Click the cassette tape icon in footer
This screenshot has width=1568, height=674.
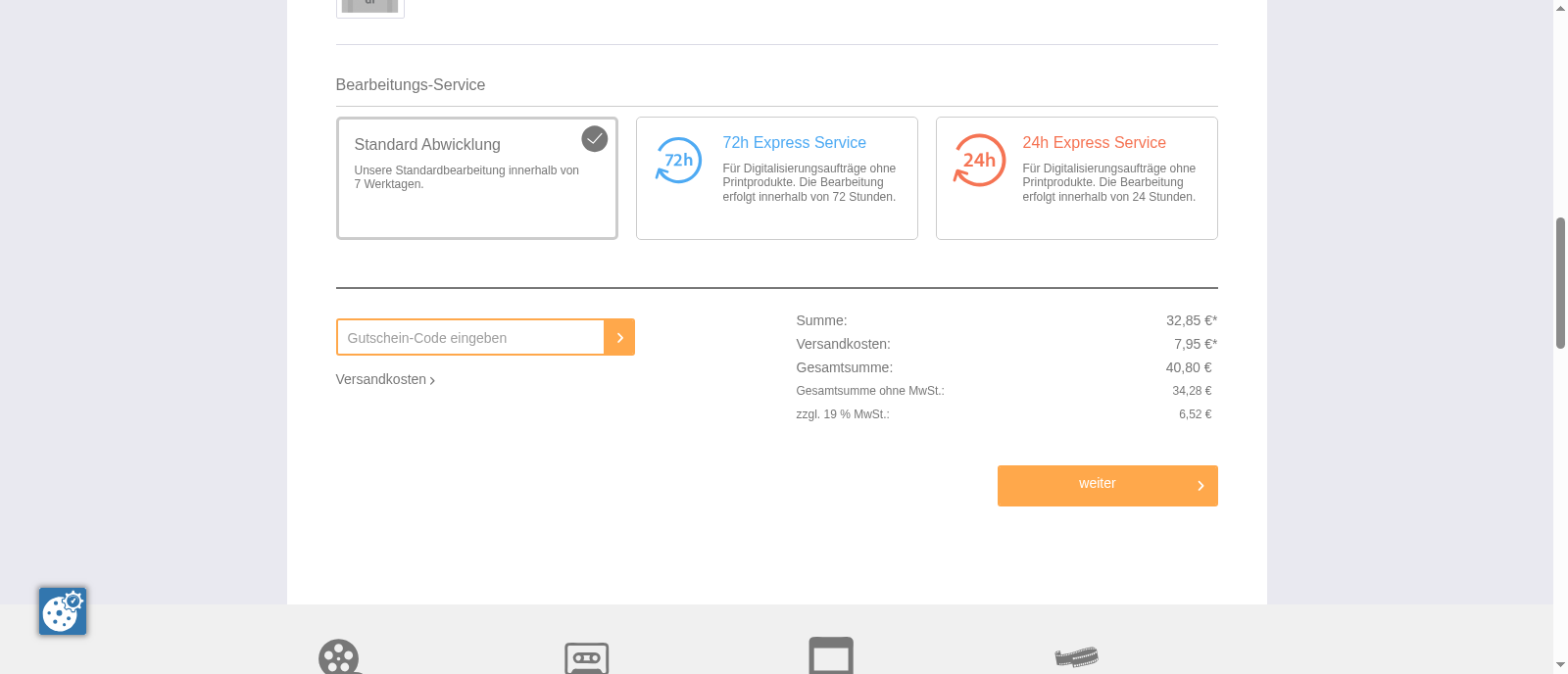[587, 658]
